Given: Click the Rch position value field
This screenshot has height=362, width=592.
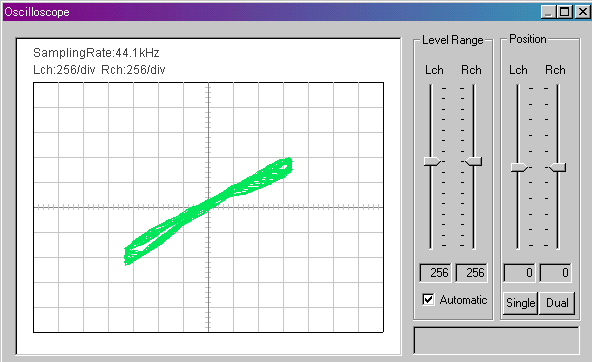Looking at the screenshot, I should [555, 273].
